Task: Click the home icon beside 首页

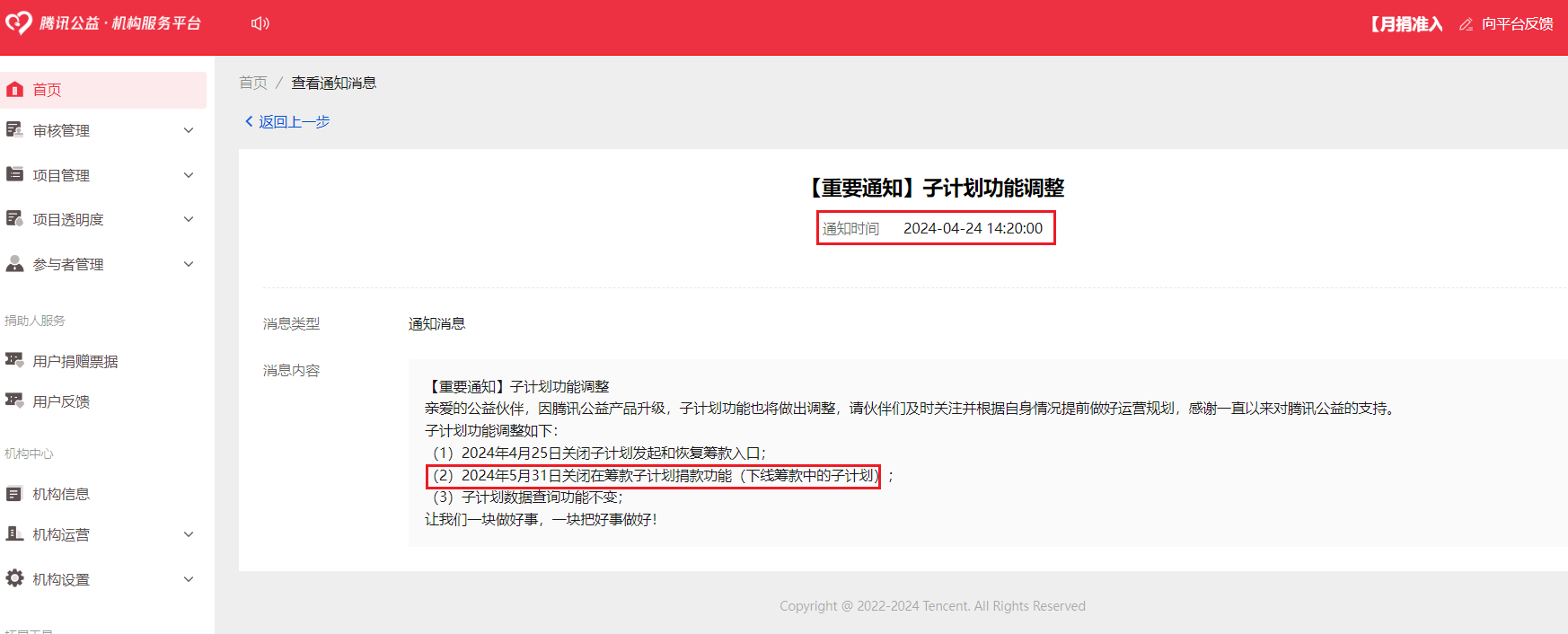Action: (14, 90)
